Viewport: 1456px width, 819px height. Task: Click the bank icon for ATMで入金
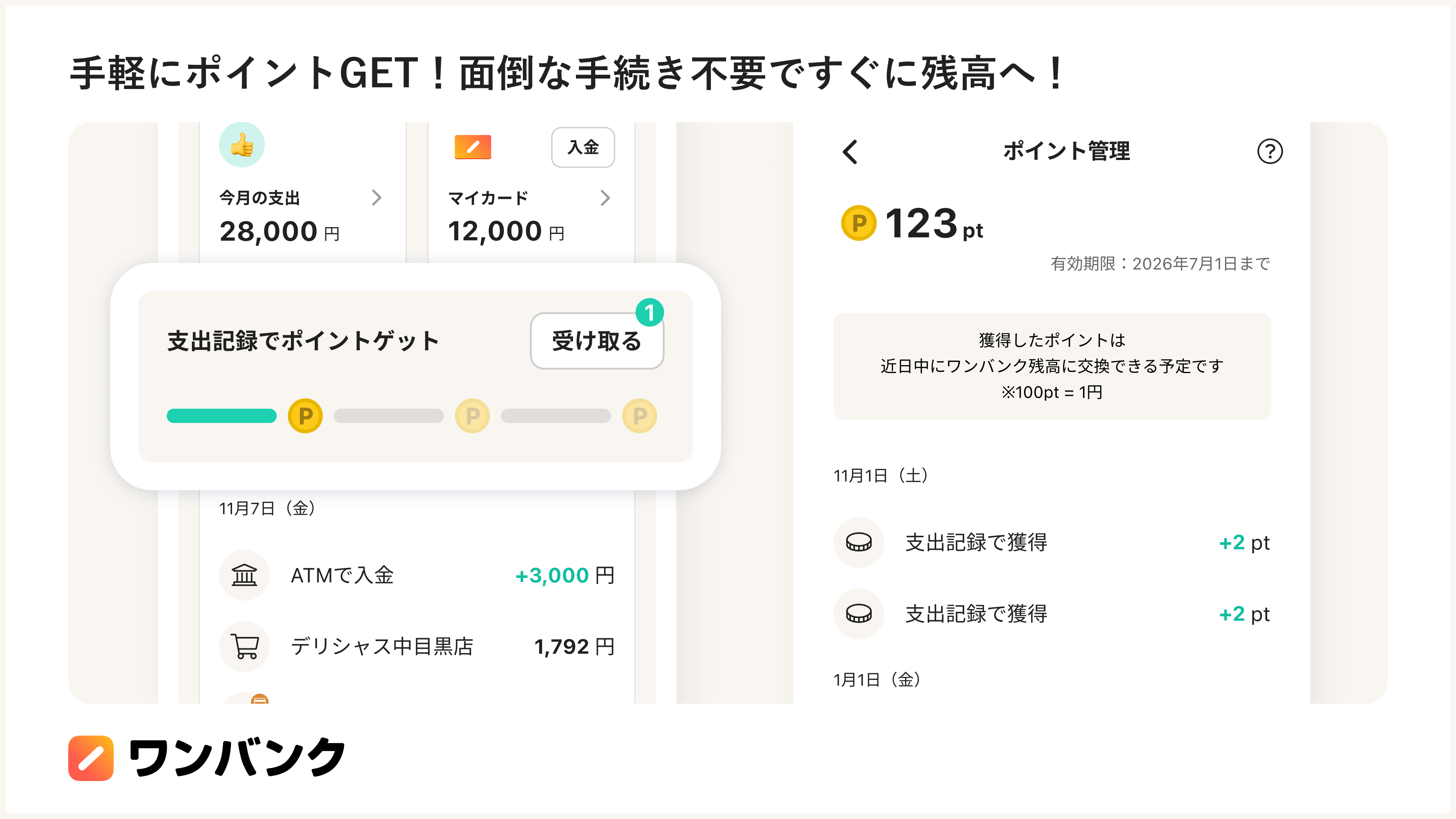point(244,576)
